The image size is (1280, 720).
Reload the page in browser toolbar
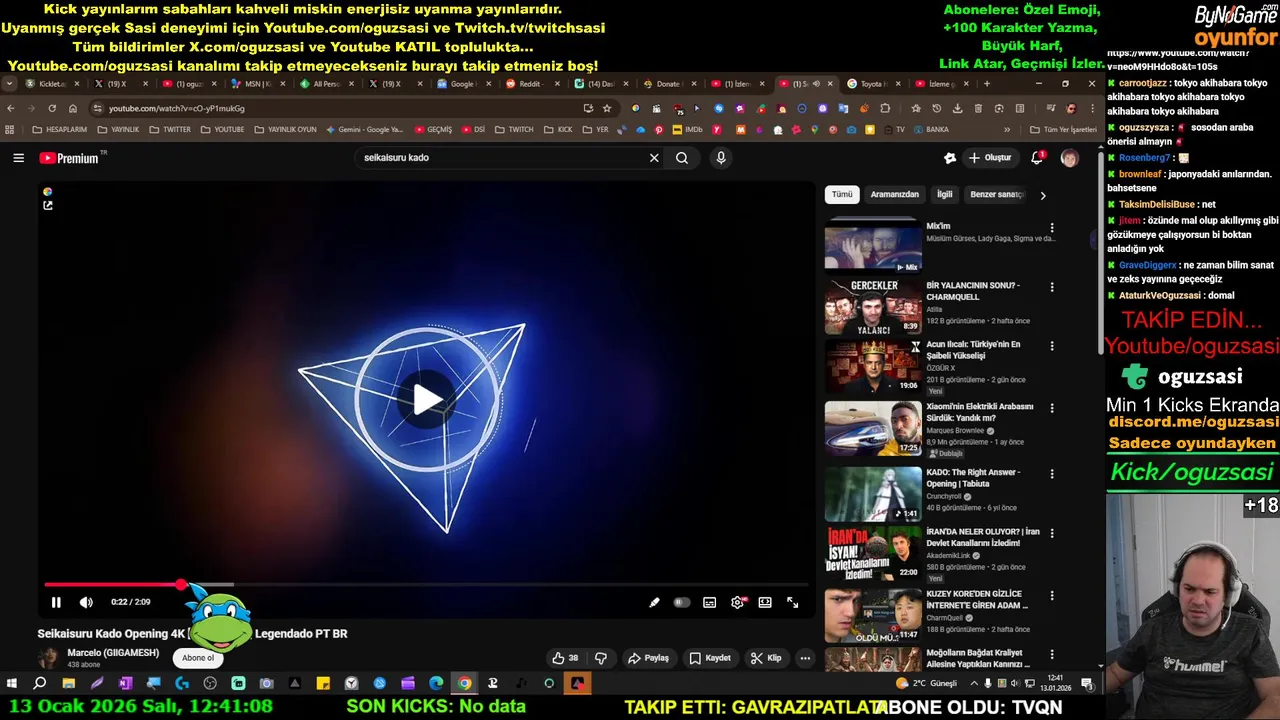(51, 108)
